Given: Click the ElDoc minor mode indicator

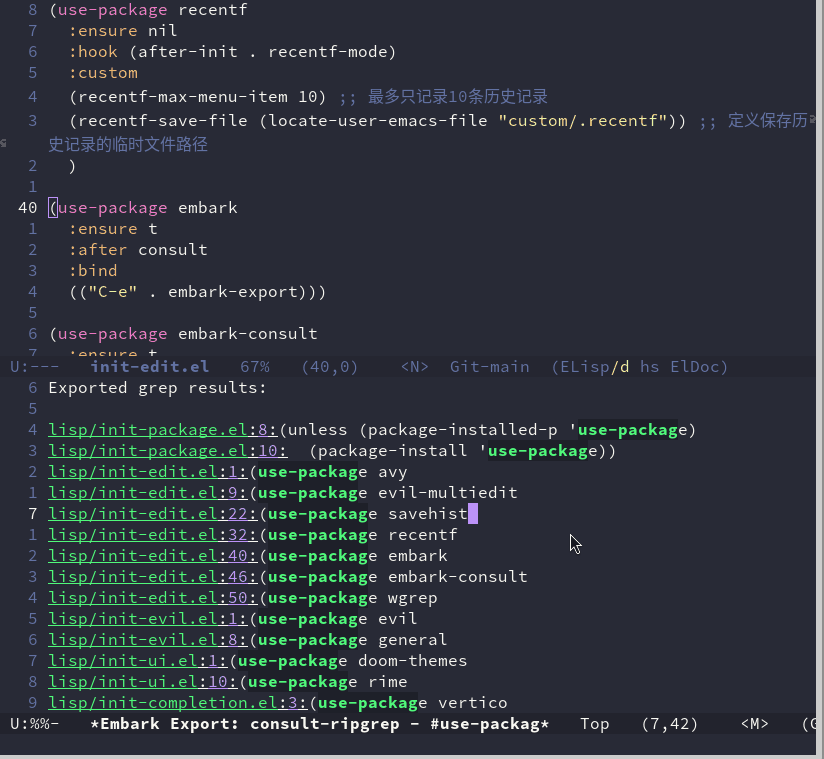Looking at the screenshot, I should point(695,367).
